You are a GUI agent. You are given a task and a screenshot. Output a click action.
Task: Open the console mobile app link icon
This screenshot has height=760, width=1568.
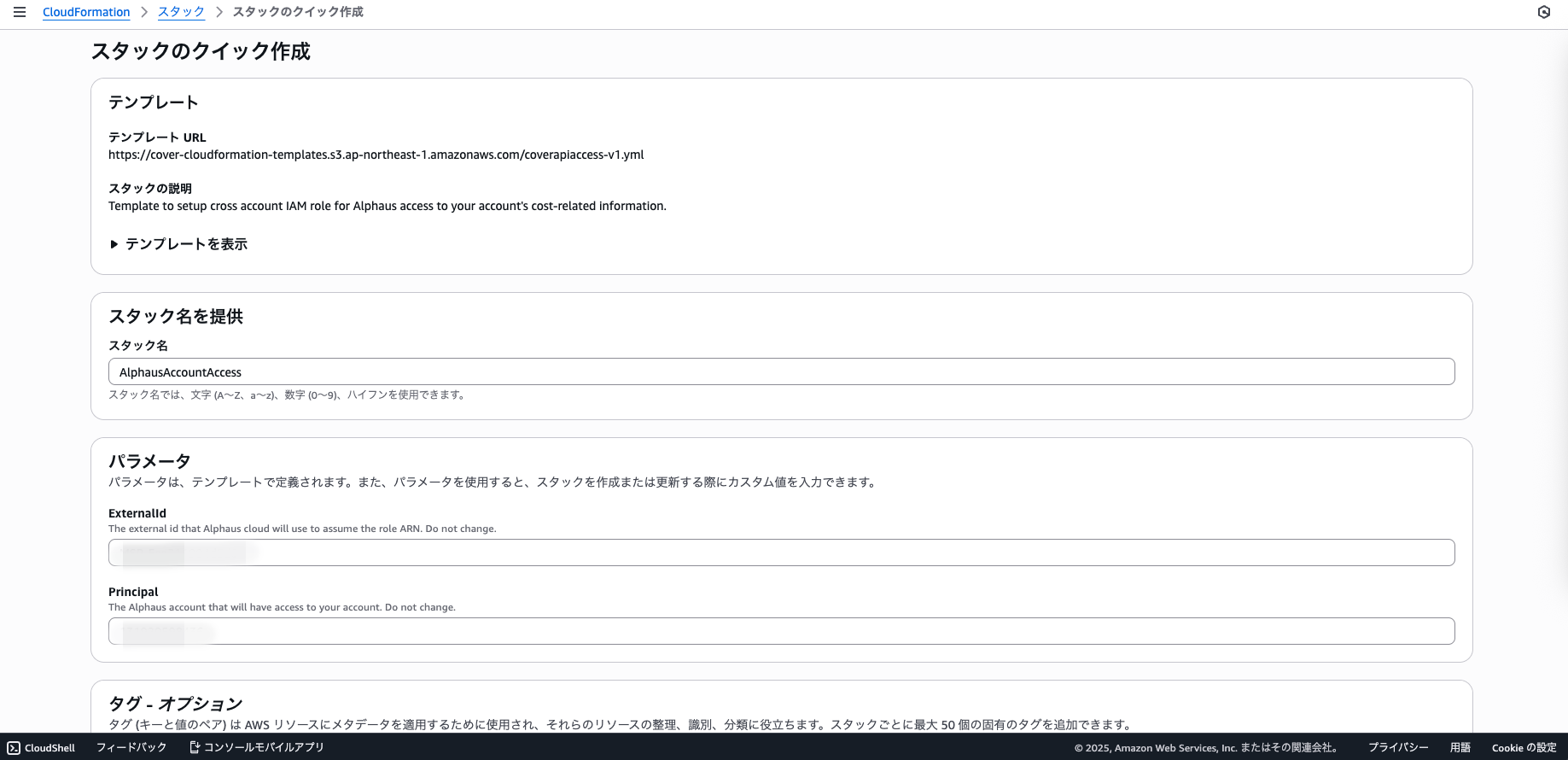(195, 747)
